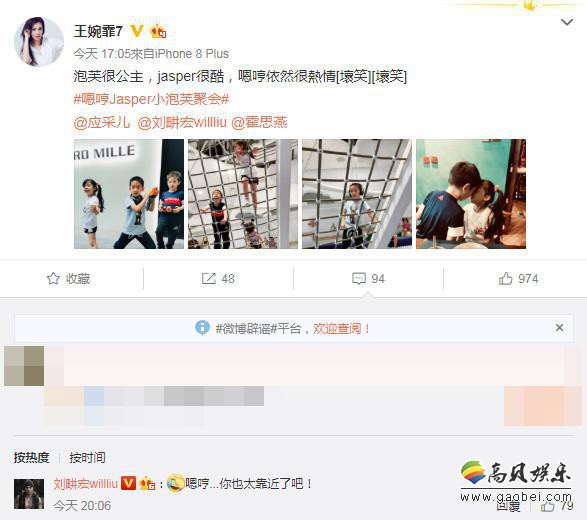Click 王婉霏7 profile avatar
Viewport: 587px width, 520px height.
(x=39, y=42)
